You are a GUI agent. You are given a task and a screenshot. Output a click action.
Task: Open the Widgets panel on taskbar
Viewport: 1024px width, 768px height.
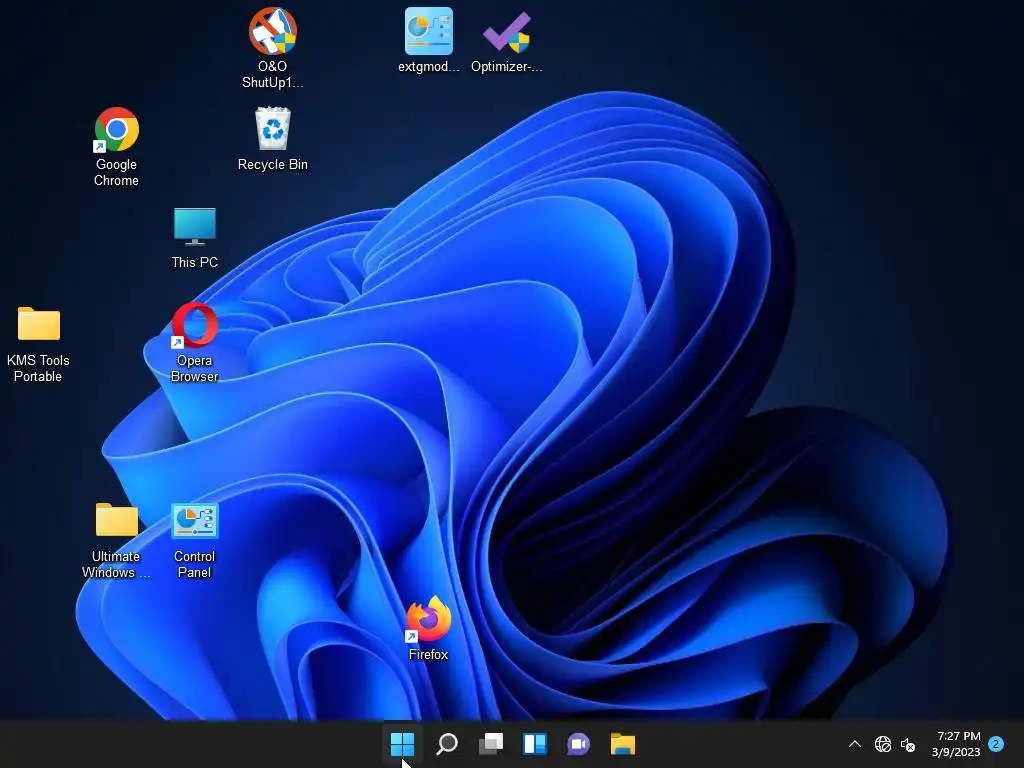[x=535, y=744]
